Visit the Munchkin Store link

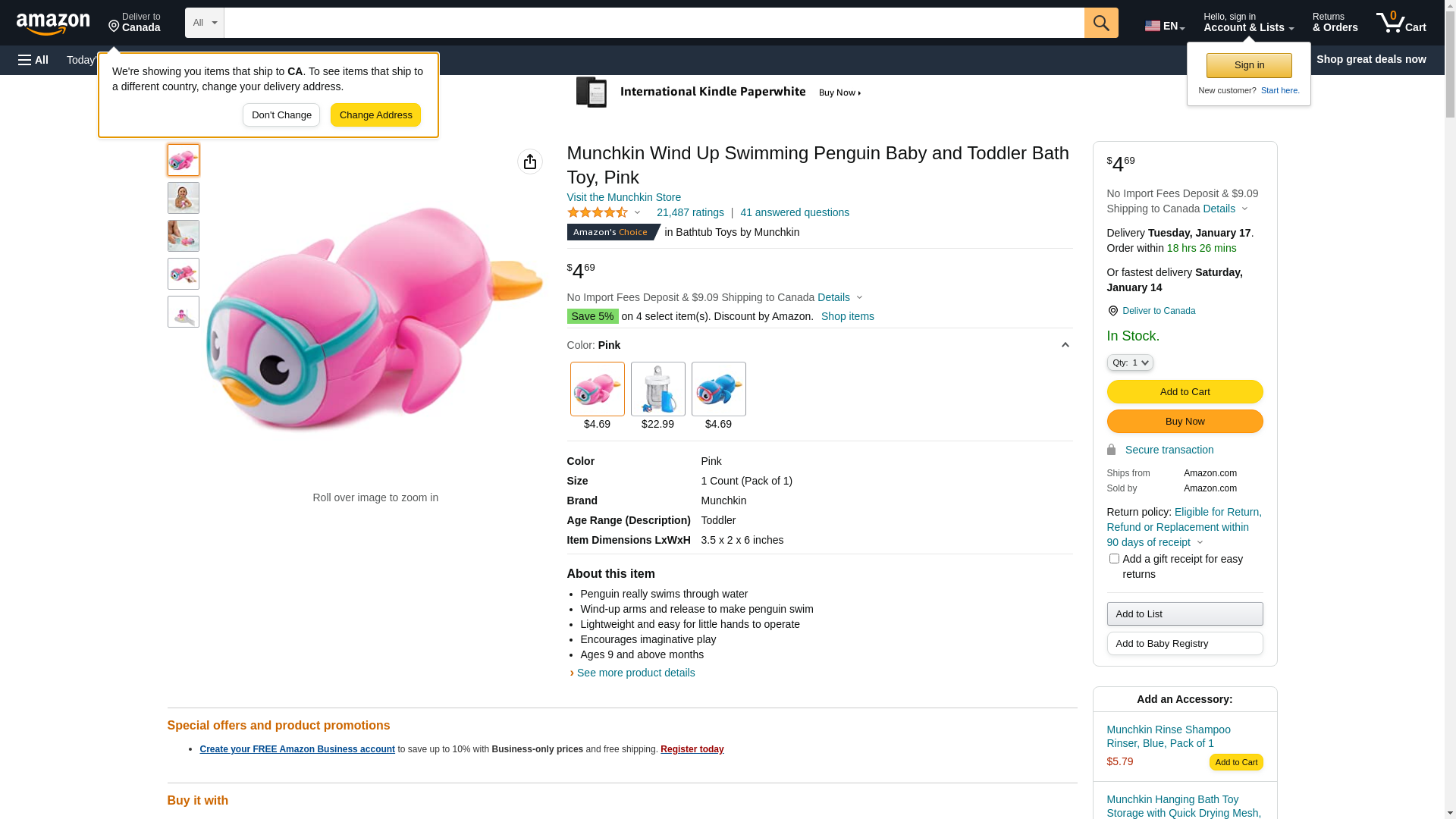pos(623,197)
